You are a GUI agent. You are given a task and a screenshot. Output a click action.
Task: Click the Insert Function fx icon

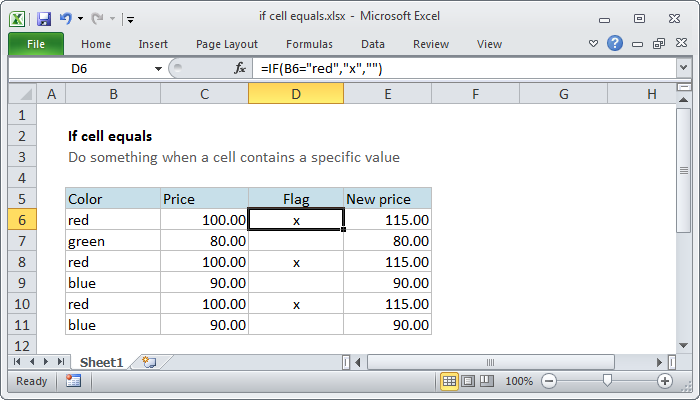pos(240,68)
